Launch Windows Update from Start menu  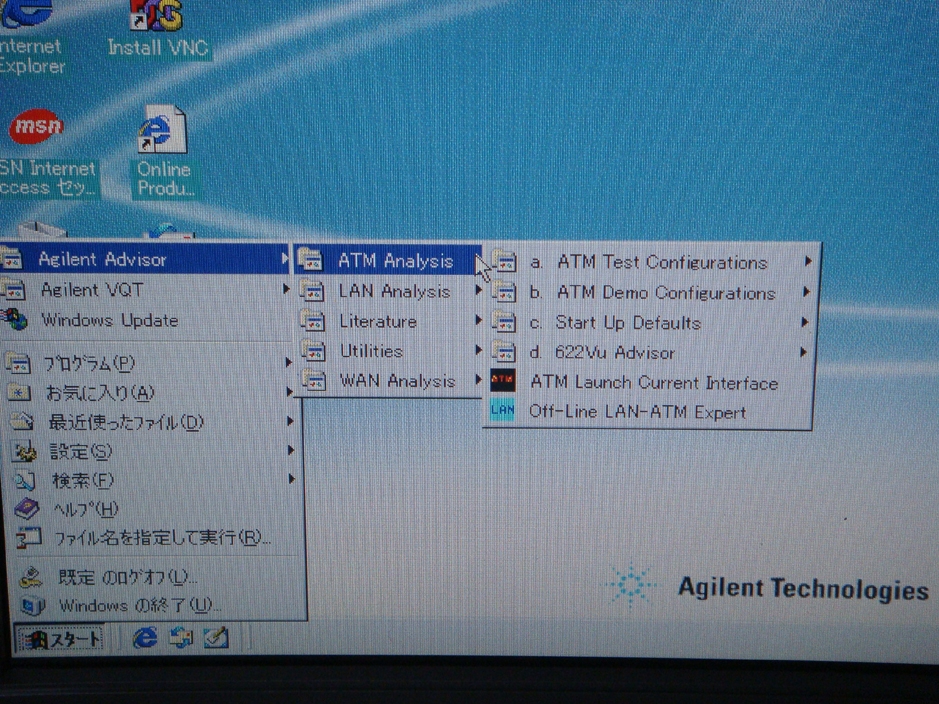tap(146, 320)
